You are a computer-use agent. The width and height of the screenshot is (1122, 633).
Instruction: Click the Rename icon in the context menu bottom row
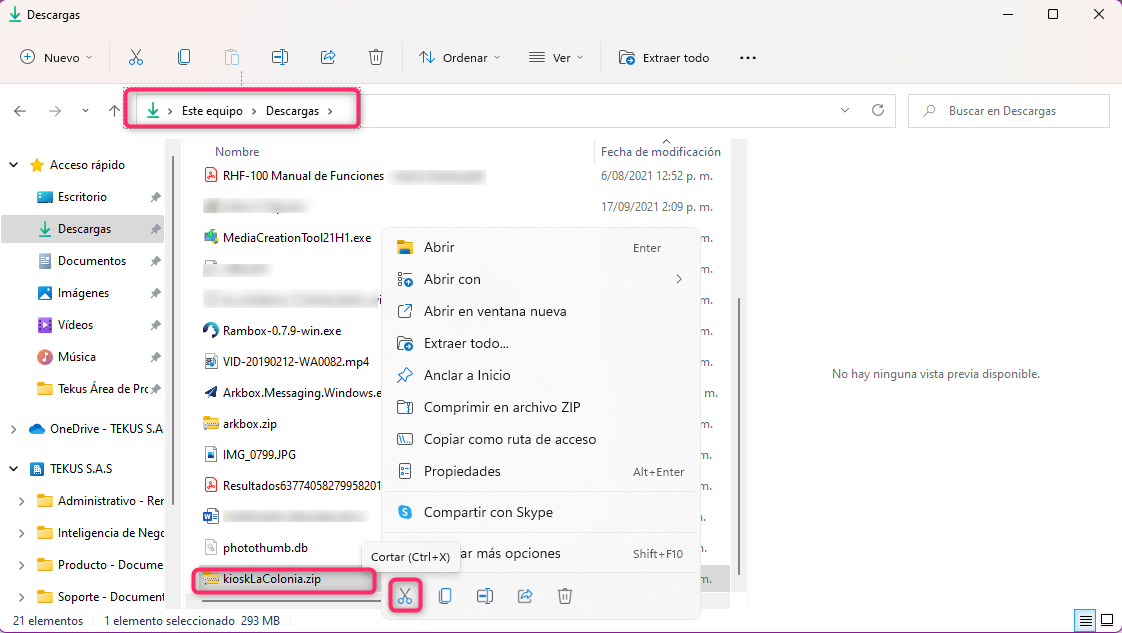click(485, 596)
